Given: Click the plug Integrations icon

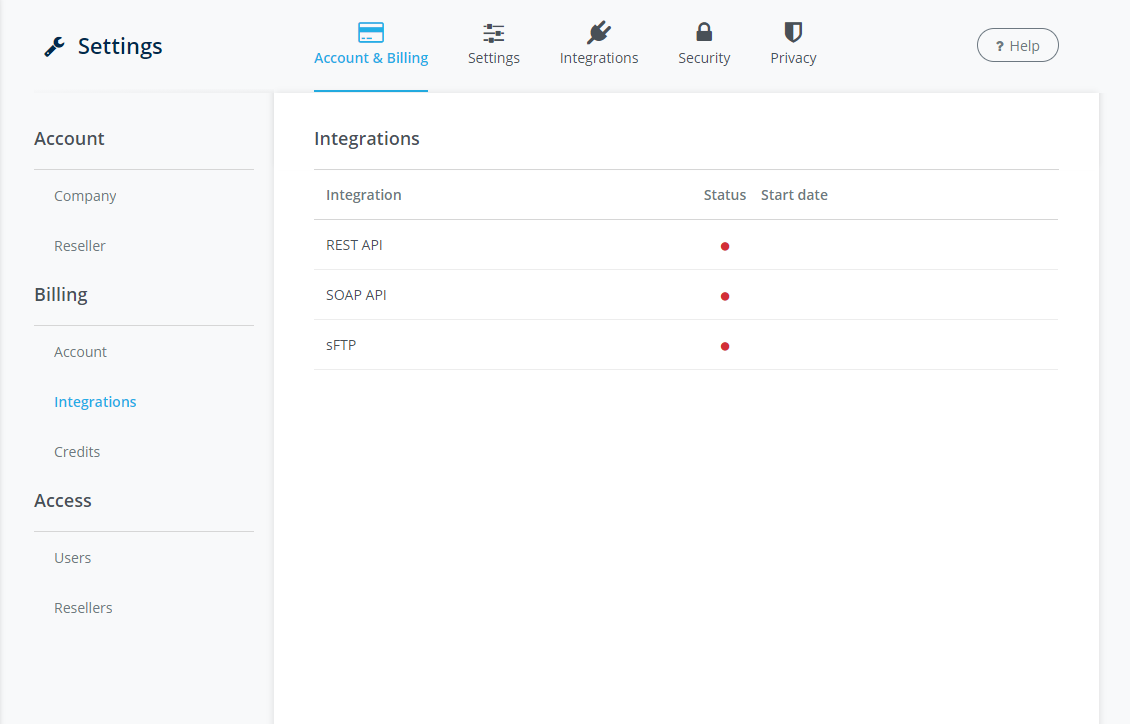Looking at the screenshot, I should [x=599, y=33].
